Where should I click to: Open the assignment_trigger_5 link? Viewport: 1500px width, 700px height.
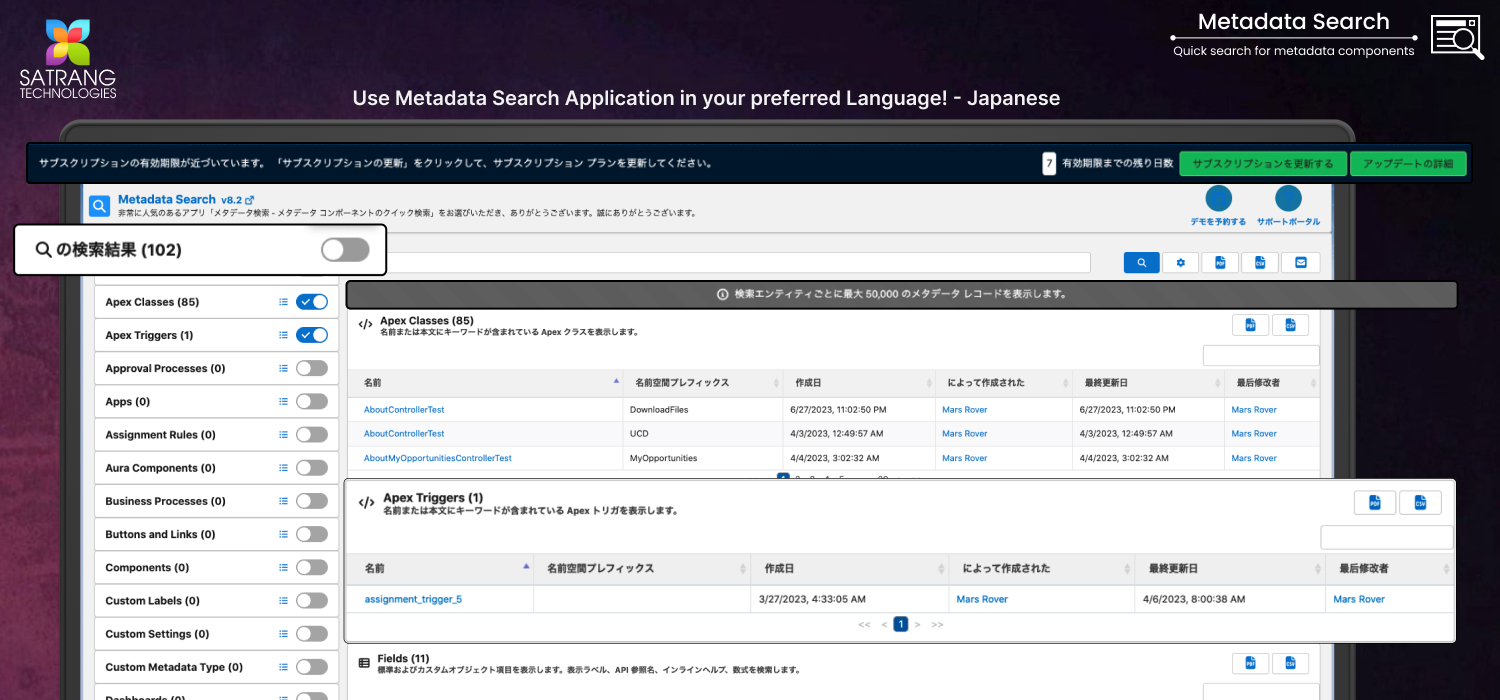[x=413, y=599]
